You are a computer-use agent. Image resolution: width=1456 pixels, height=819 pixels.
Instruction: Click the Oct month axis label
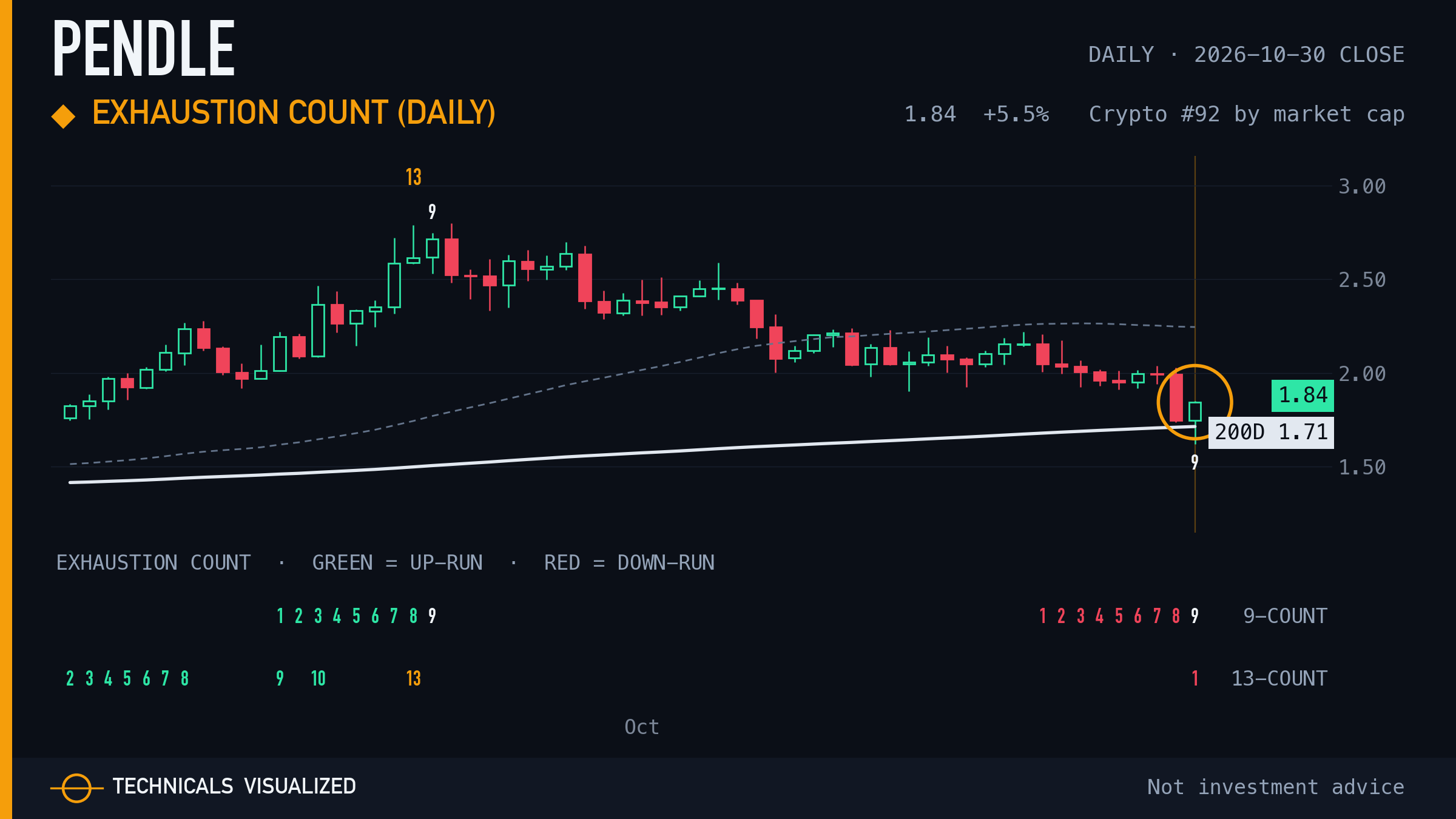(x=642, y=727)
